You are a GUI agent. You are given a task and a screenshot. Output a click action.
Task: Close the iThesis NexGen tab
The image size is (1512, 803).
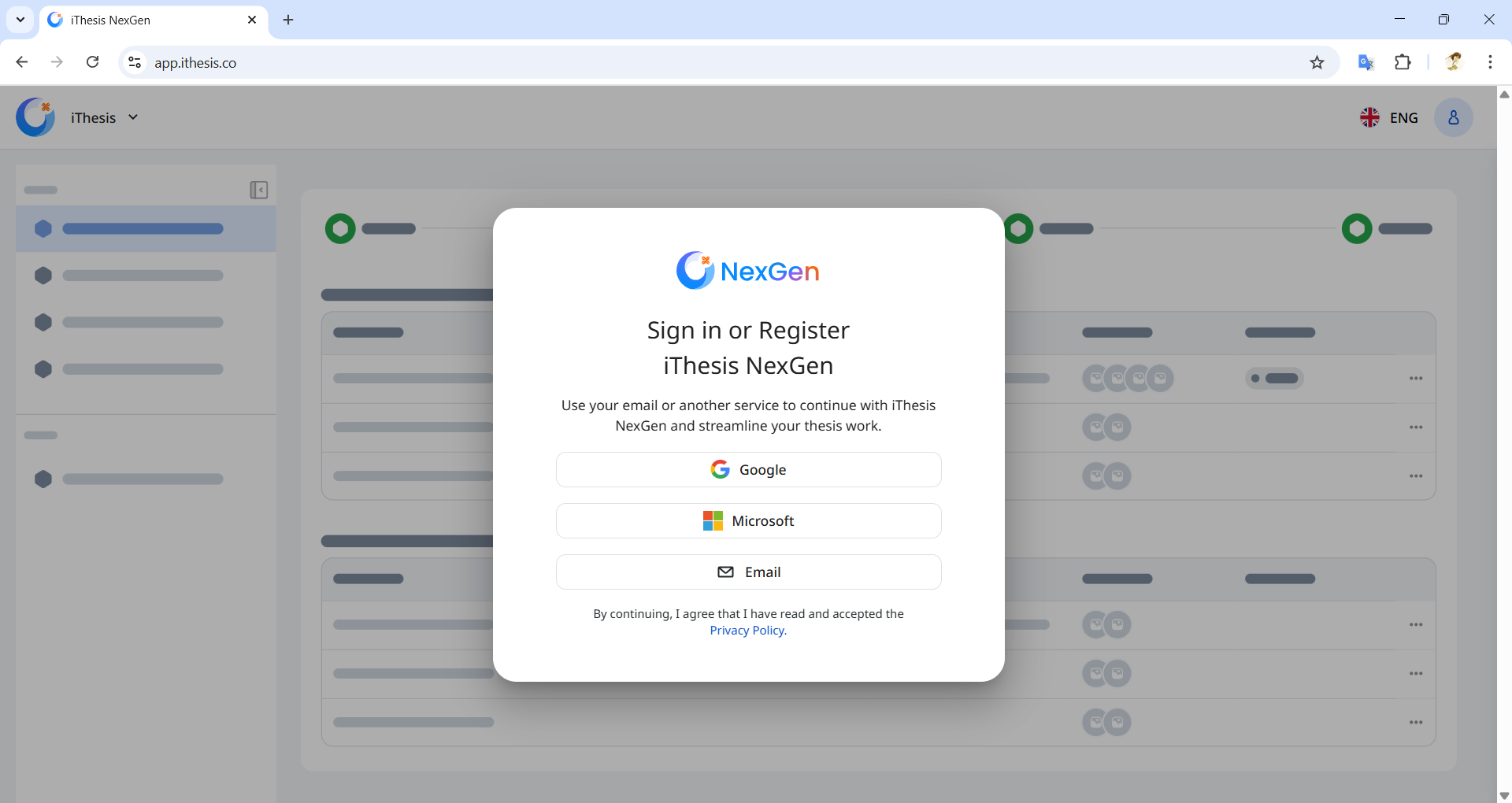[252, 20]
